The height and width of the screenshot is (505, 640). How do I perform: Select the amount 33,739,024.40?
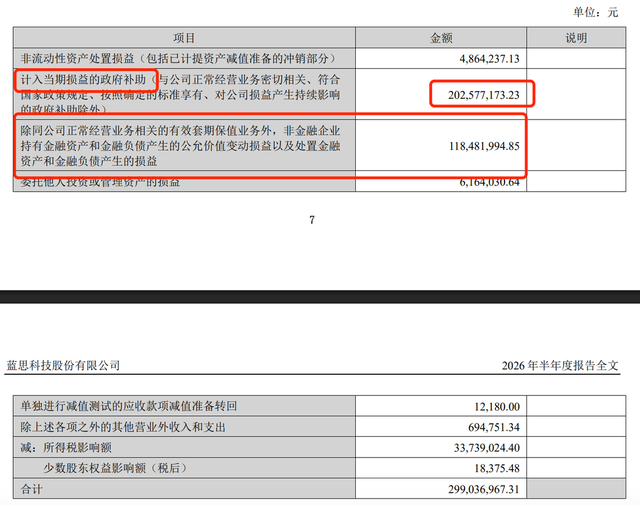click(x=487, y=448)
